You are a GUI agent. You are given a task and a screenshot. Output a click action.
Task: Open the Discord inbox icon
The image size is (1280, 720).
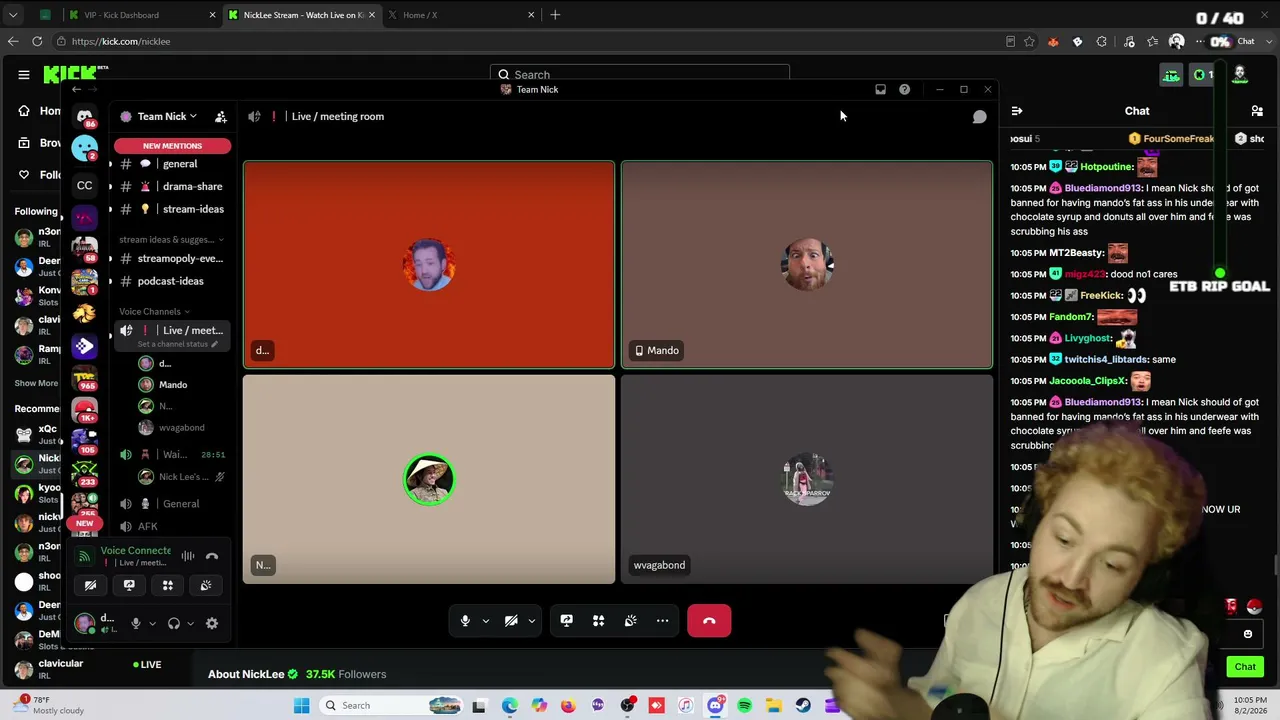pos(880,90)
